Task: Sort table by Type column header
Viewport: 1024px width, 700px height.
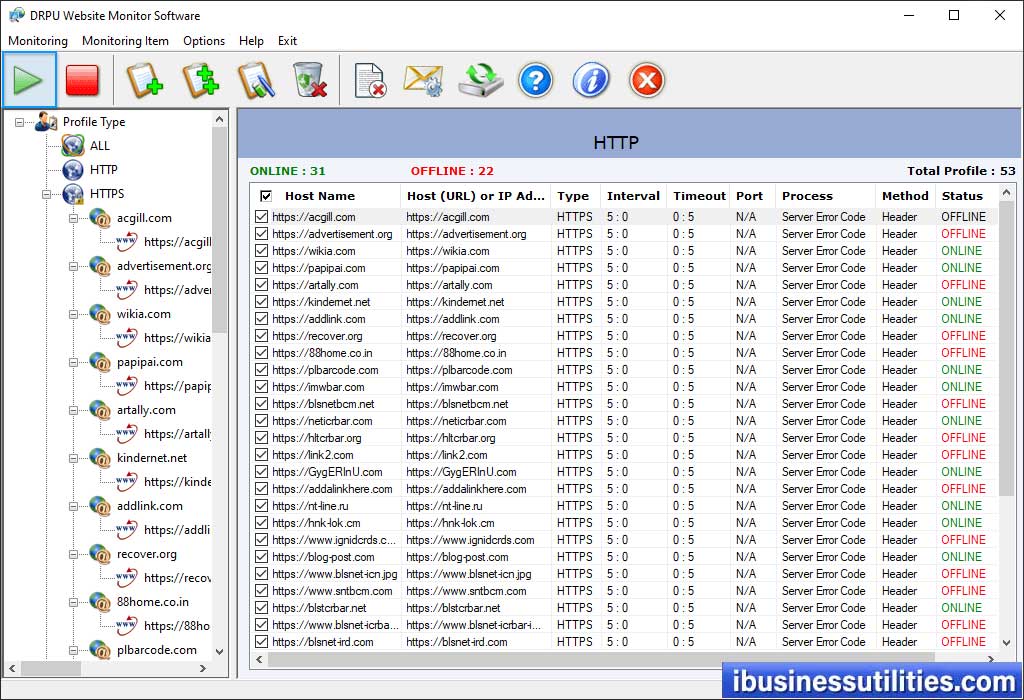Action: (573, 196)
